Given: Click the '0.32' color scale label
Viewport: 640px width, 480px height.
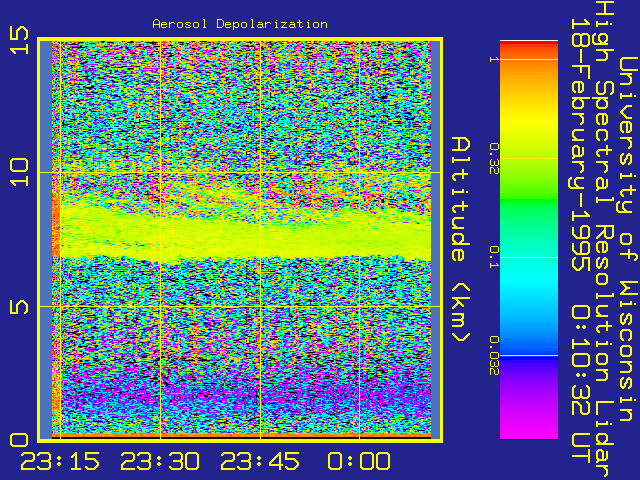Looking at the screenshot, I should [x=494, y=158].
